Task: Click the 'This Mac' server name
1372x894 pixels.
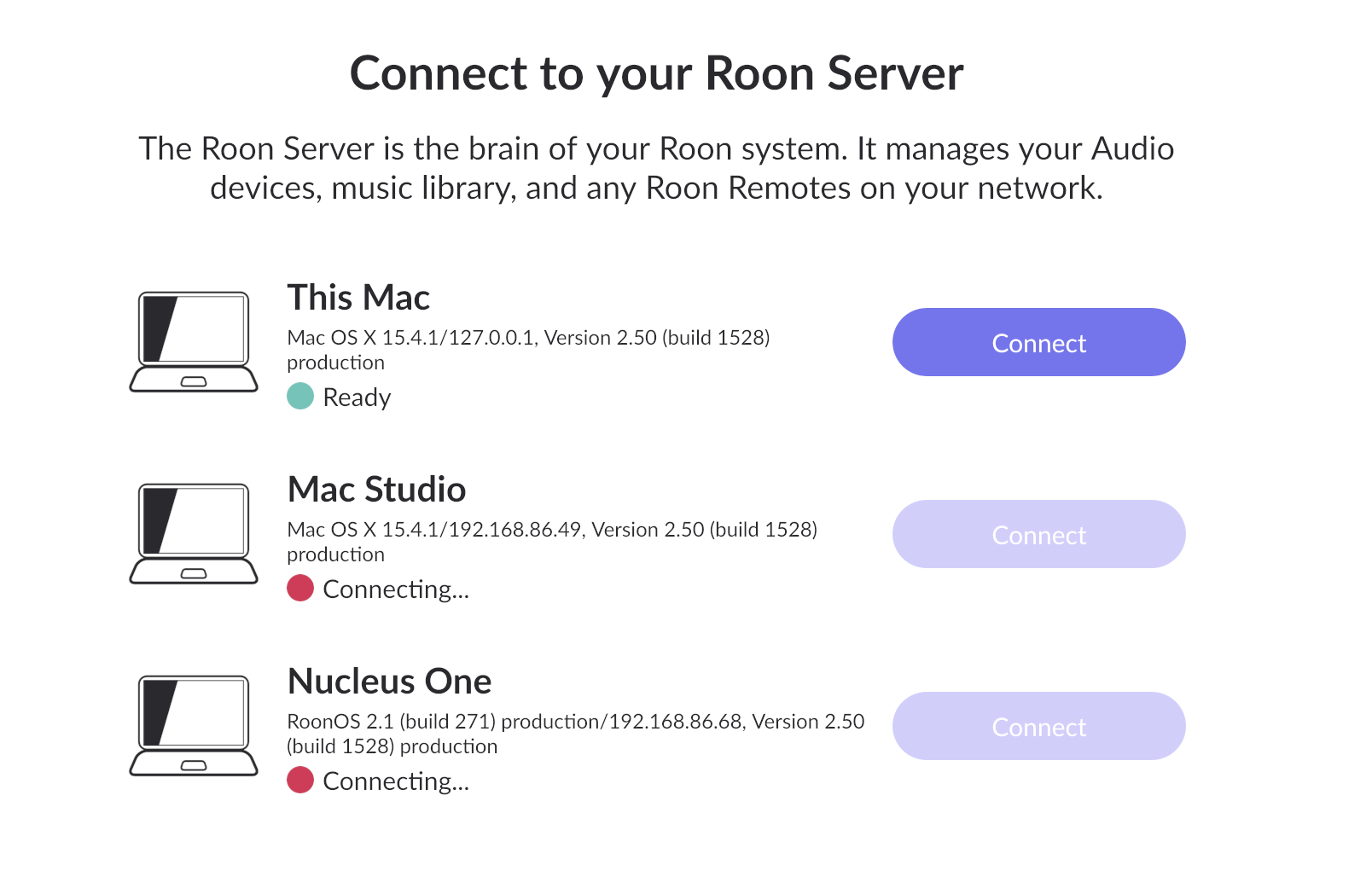Action: click(x=358, y=298)
